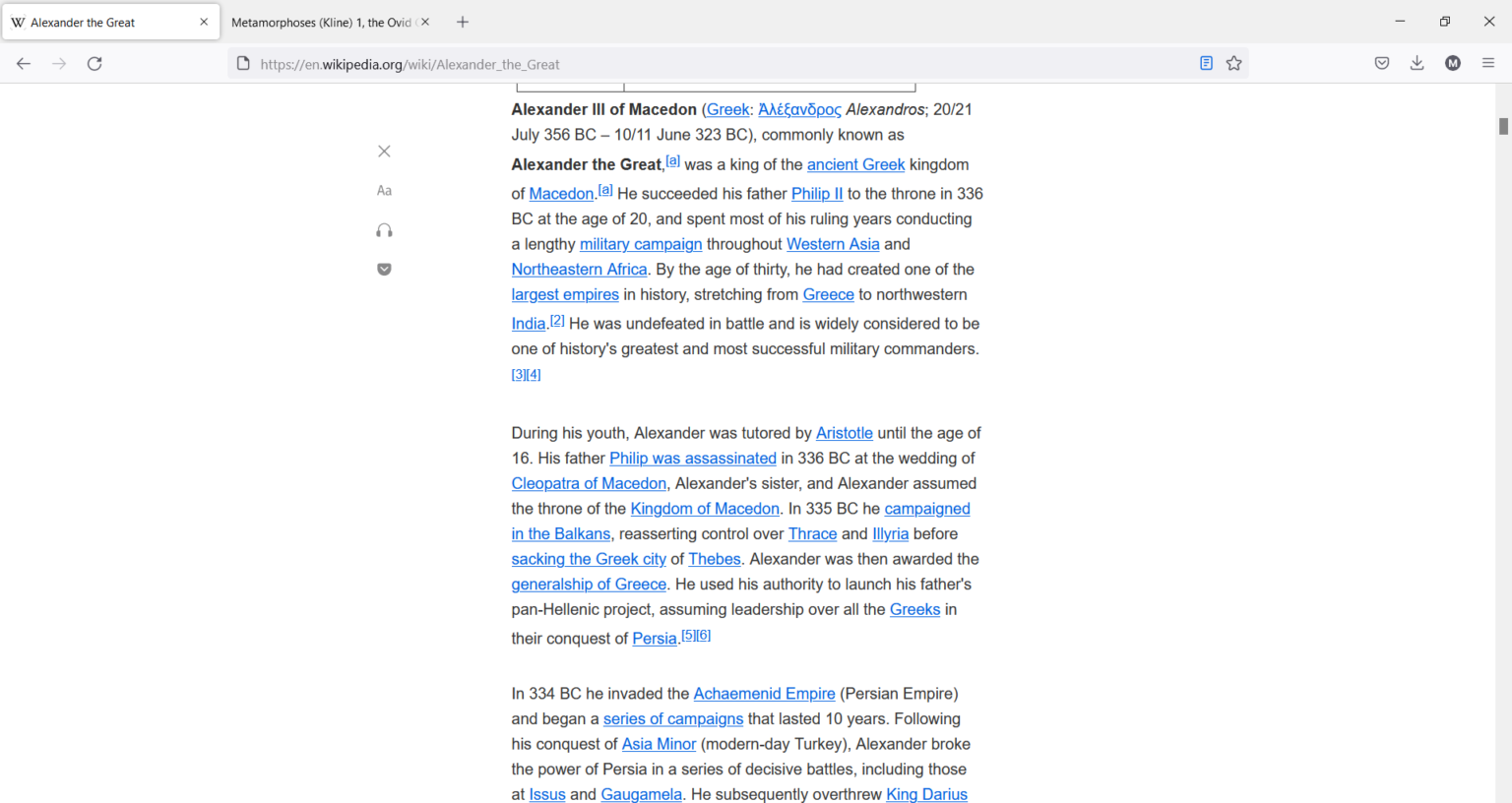The width and height of the screenshot is (1512, 803).
Task: Bookmark this page using the star
Action: (x=1233, y=62)
